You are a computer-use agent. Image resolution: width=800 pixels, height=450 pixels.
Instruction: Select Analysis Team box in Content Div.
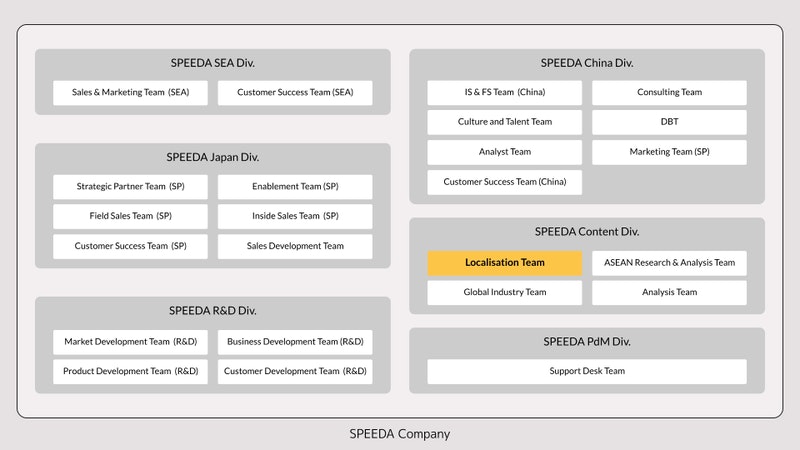click(x=669, y=292)
